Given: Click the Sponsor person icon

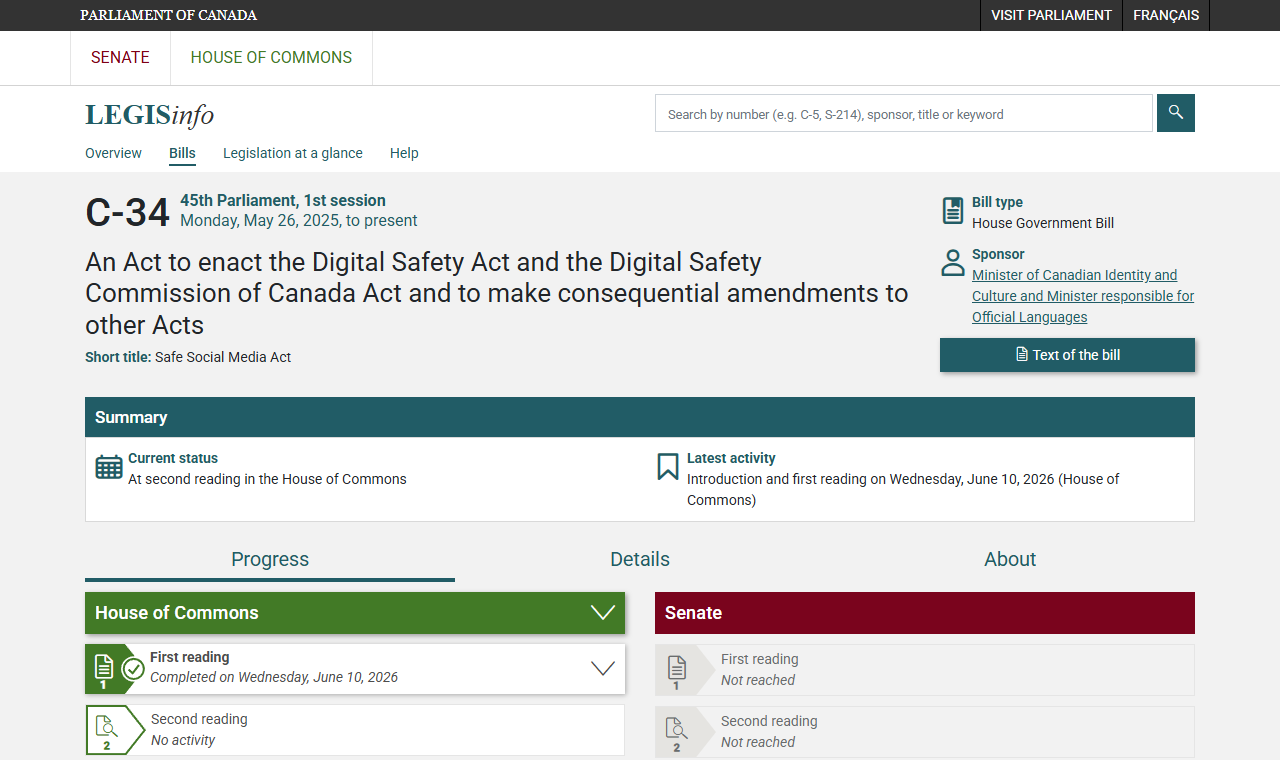Looking at the screenshot, I should [953, 263].
